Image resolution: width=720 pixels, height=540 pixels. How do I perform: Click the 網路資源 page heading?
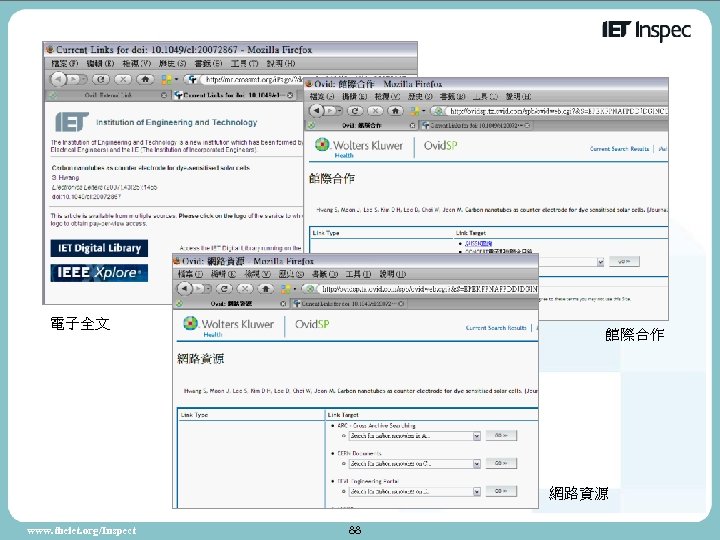pos(201,359)
